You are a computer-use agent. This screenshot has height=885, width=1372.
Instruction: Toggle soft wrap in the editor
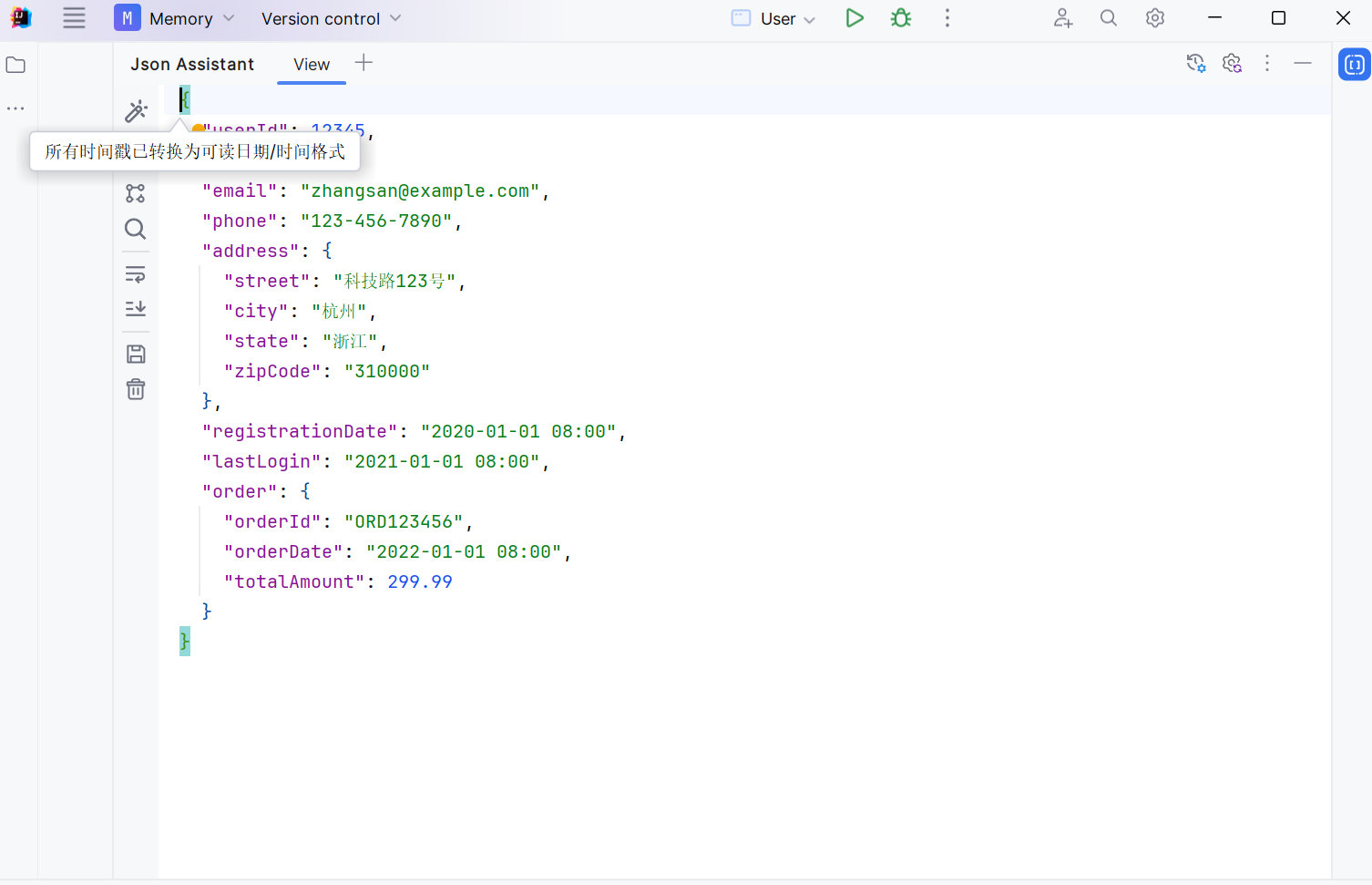(x=136, y=273)
